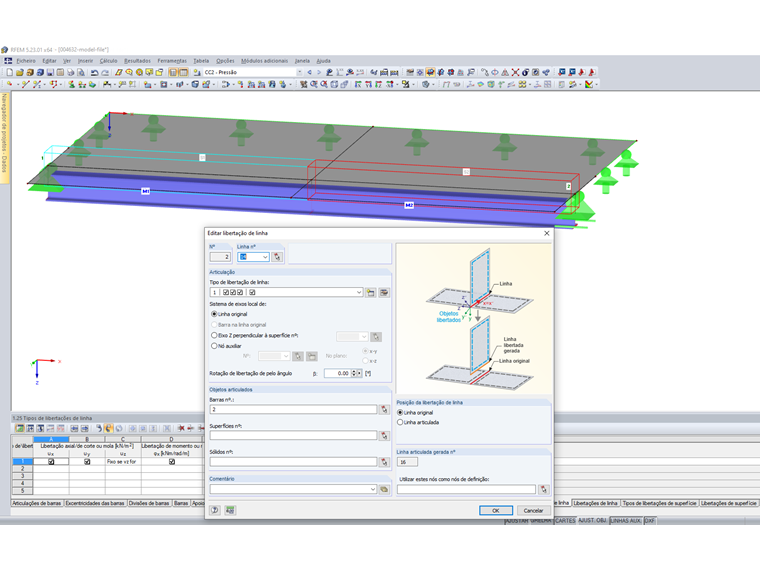Toggle uy checkbox in table row 1
The height and width of the screenshot is (570, 760).
[87, 462]
